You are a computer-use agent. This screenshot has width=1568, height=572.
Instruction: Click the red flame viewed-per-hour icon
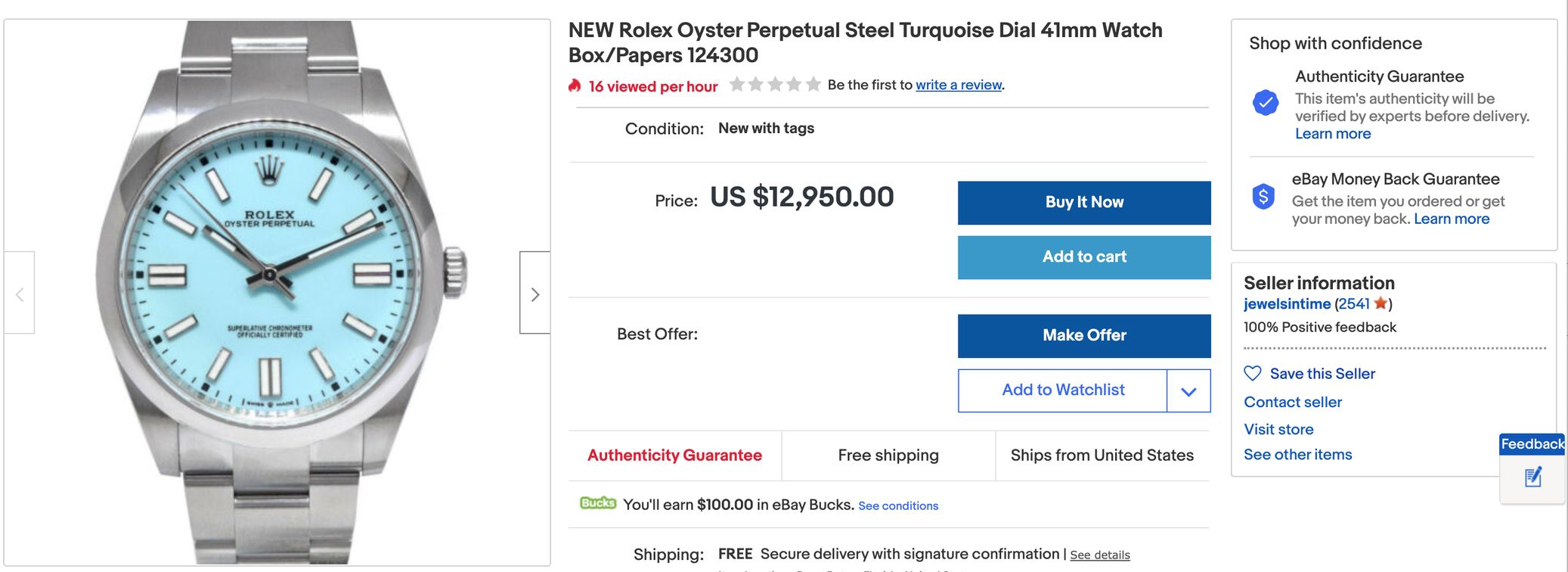pyautogui.click(x=575, y=85)
